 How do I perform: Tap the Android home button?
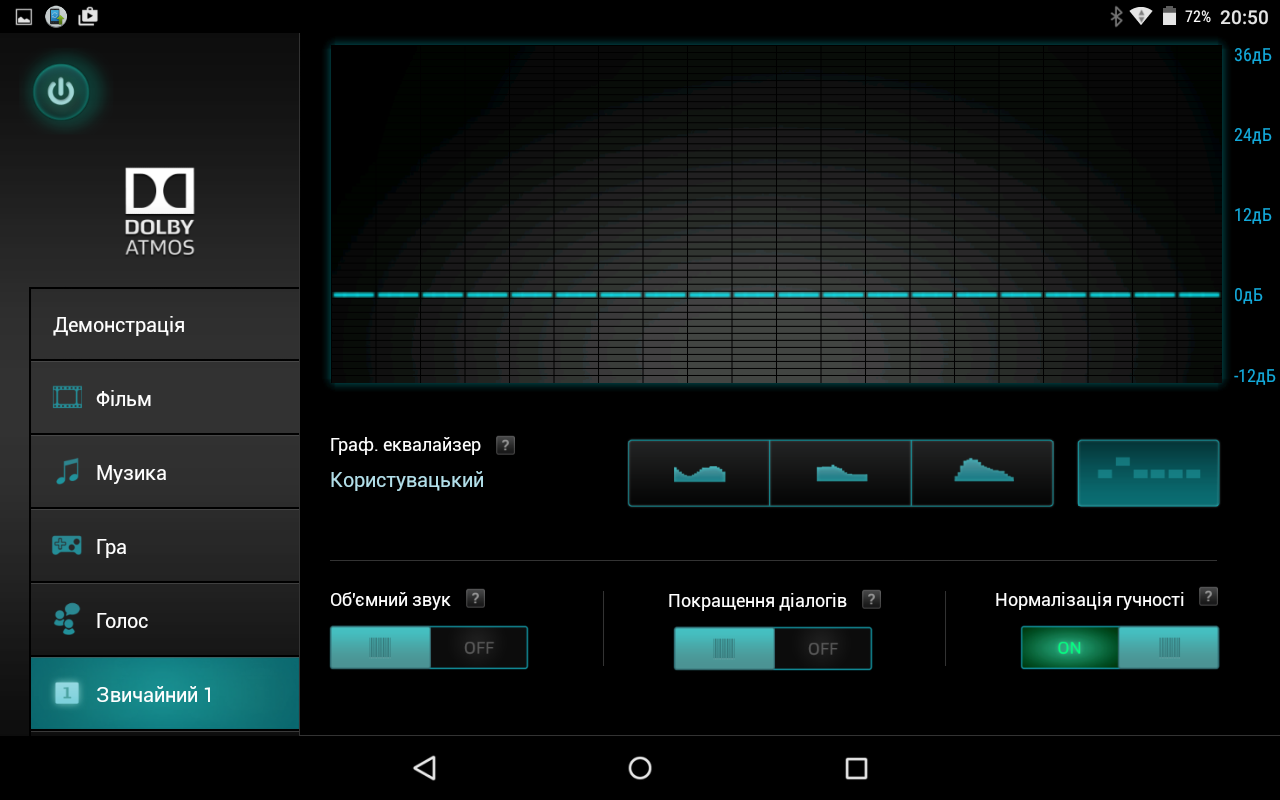pos(640,768)
